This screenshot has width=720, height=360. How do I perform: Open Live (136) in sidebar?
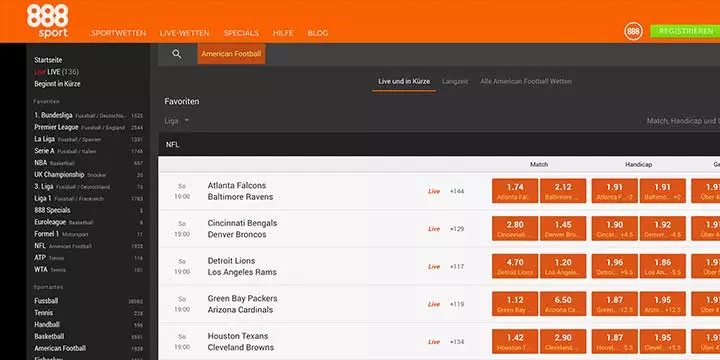(x=56, y=72)
